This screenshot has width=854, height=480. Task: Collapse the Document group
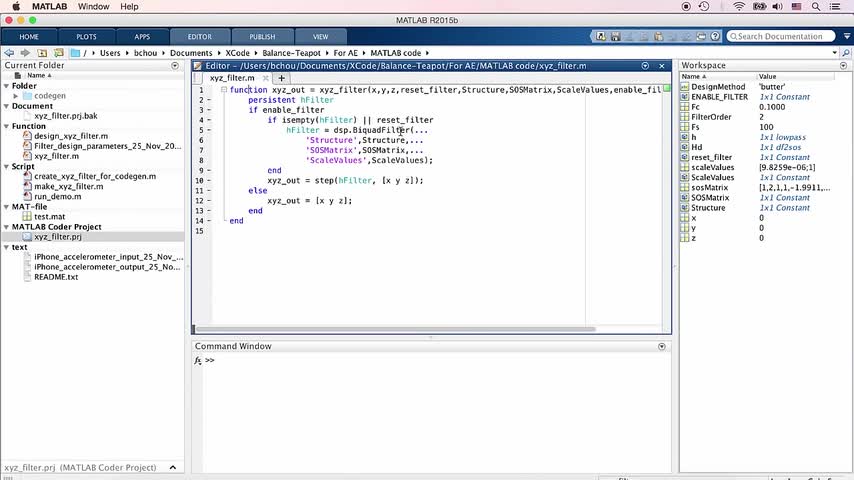tap(7, 106)
